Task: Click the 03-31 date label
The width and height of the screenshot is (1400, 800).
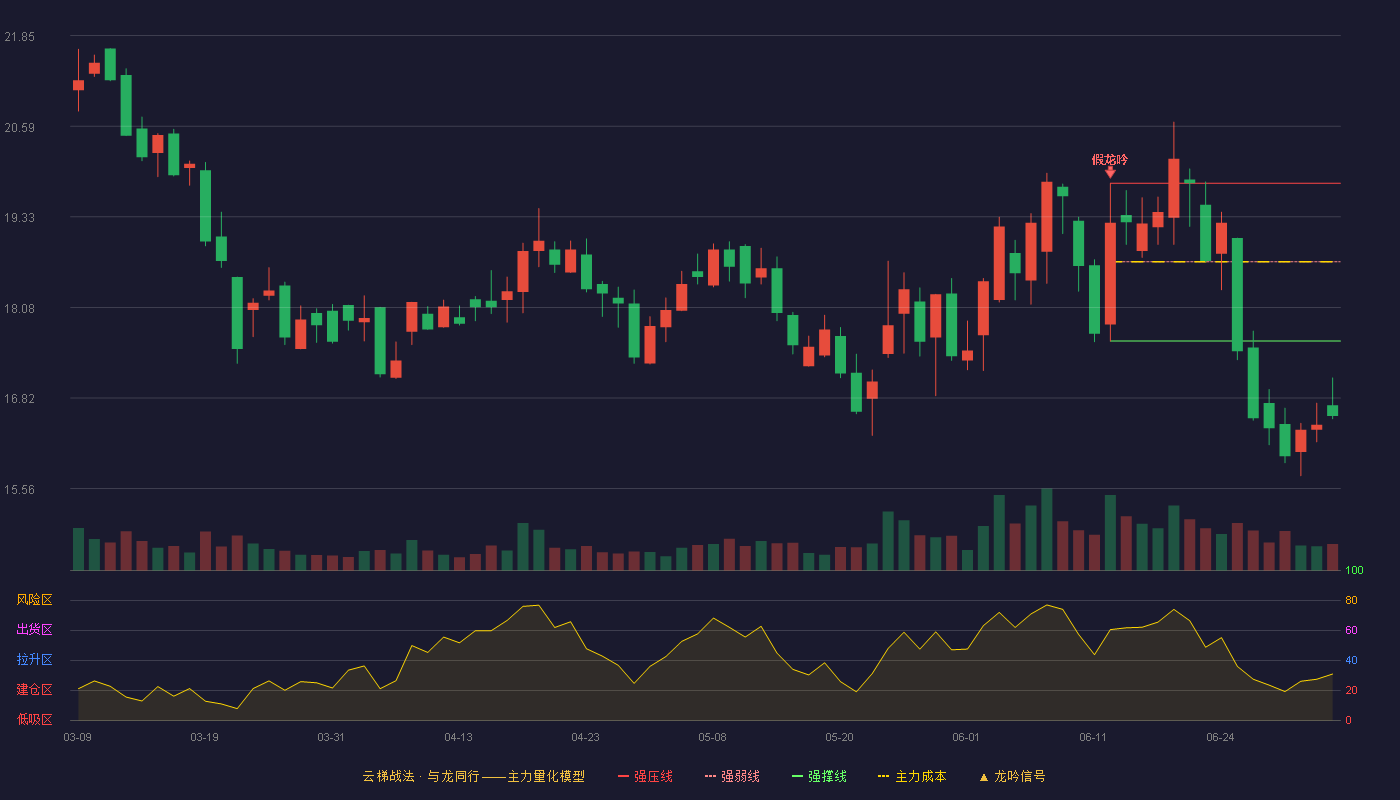Action: 331,737
